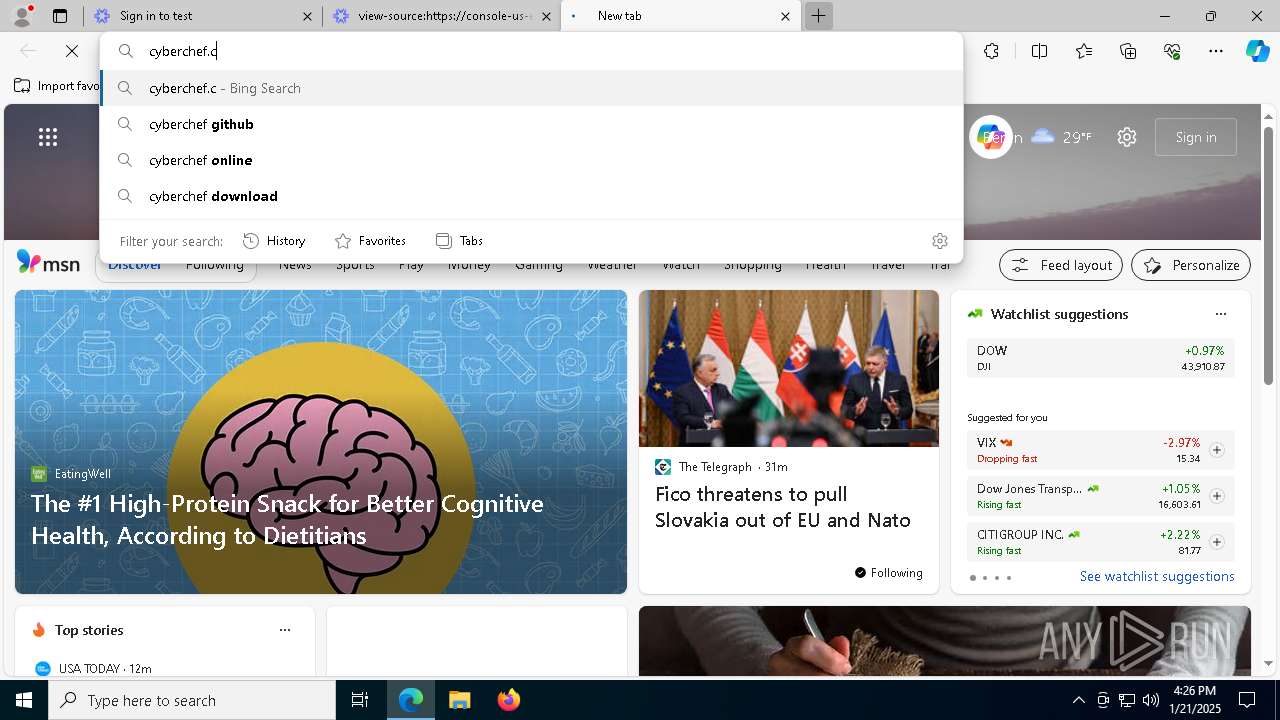Click the Copilot avatar on MSN header
This screenshot has width=1280, height=720.
click(x=990, y=137)
